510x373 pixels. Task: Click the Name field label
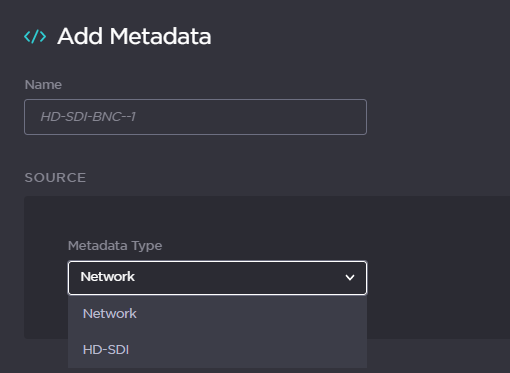coord(43,85)
